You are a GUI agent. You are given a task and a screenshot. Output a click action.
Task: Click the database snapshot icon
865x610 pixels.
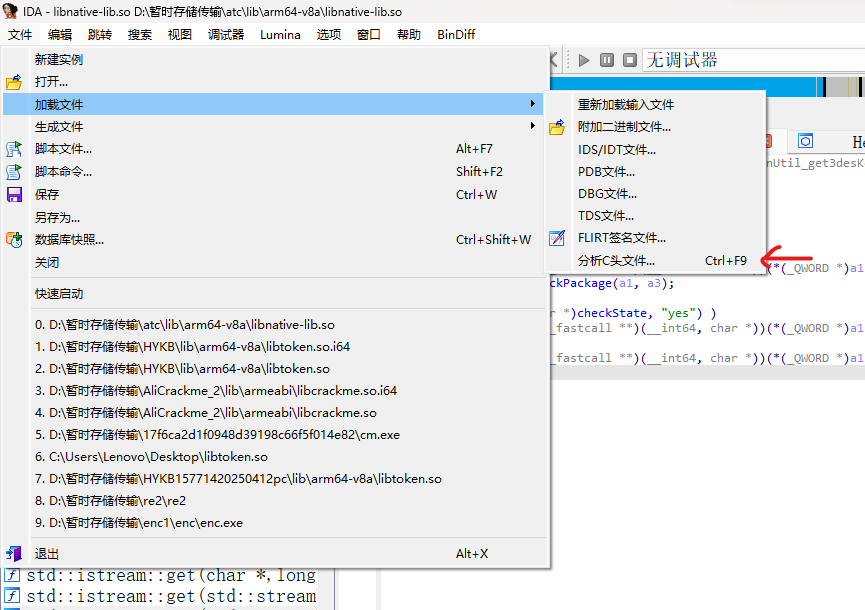point(14,240)
